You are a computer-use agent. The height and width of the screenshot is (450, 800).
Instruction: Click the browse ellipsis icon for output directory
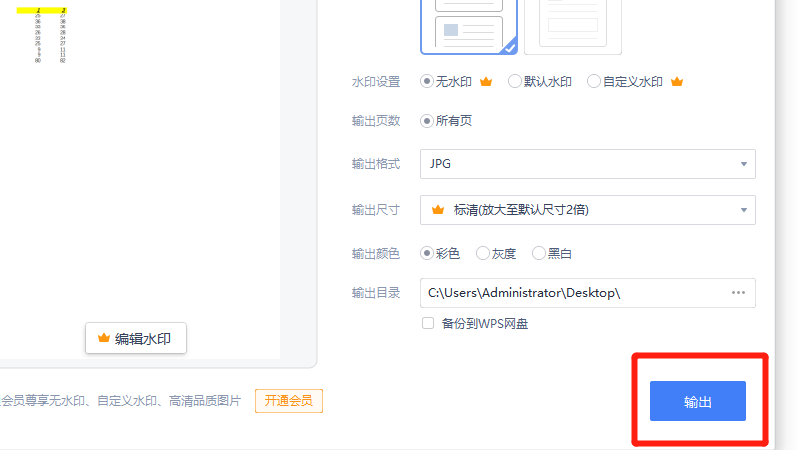pyautogui.click(x=738, y=293)
